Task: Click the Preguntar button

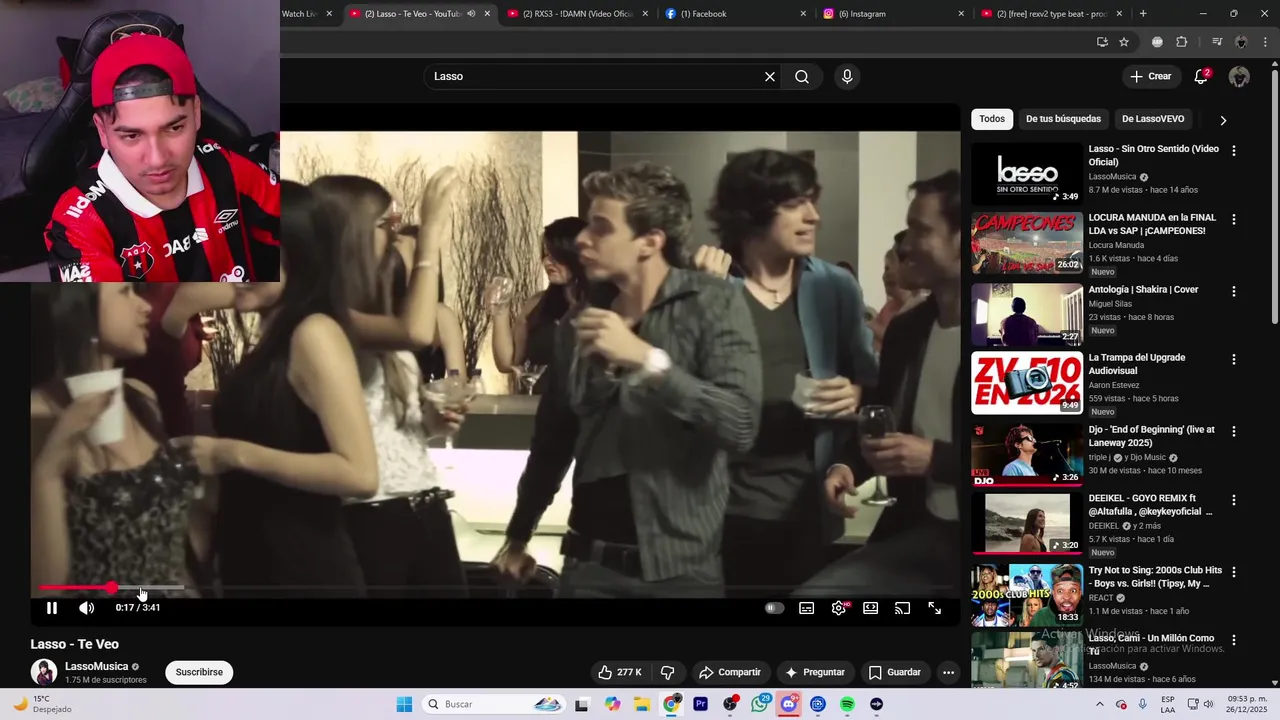Action: click(816, 672)
